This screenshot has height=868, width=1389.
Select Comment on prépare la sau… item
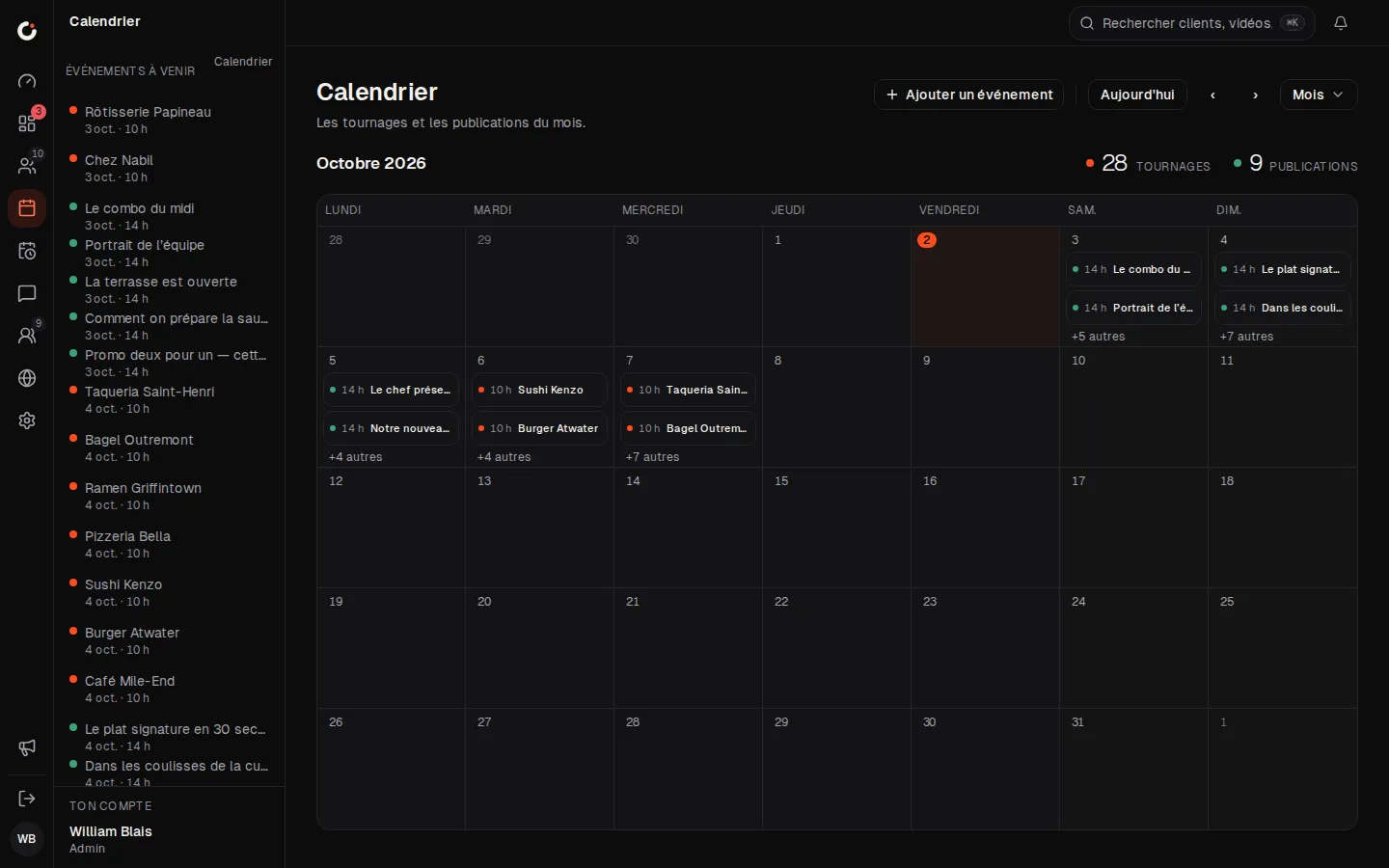tap(170, 326)
